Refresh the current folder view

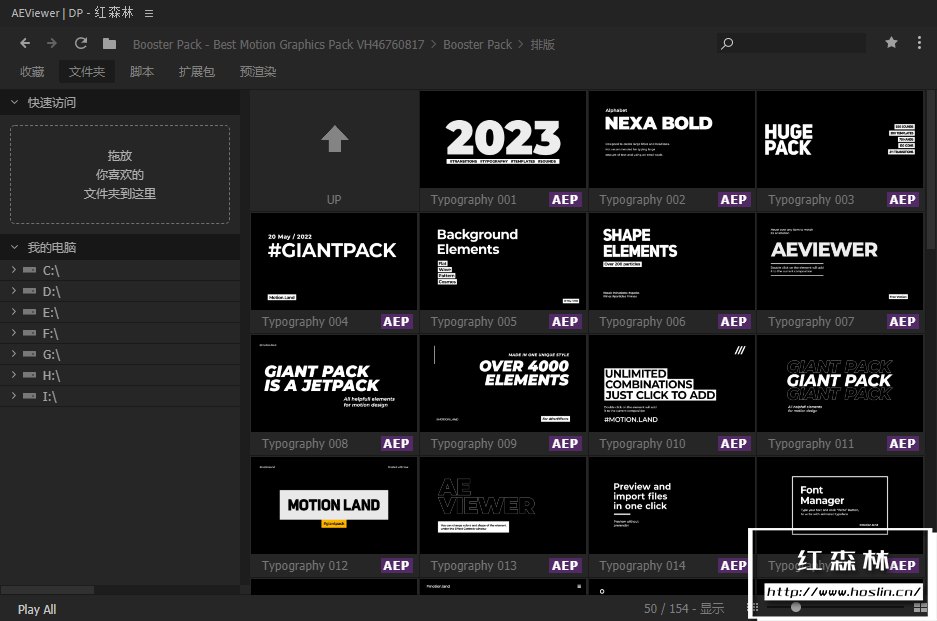coord(81,44)
